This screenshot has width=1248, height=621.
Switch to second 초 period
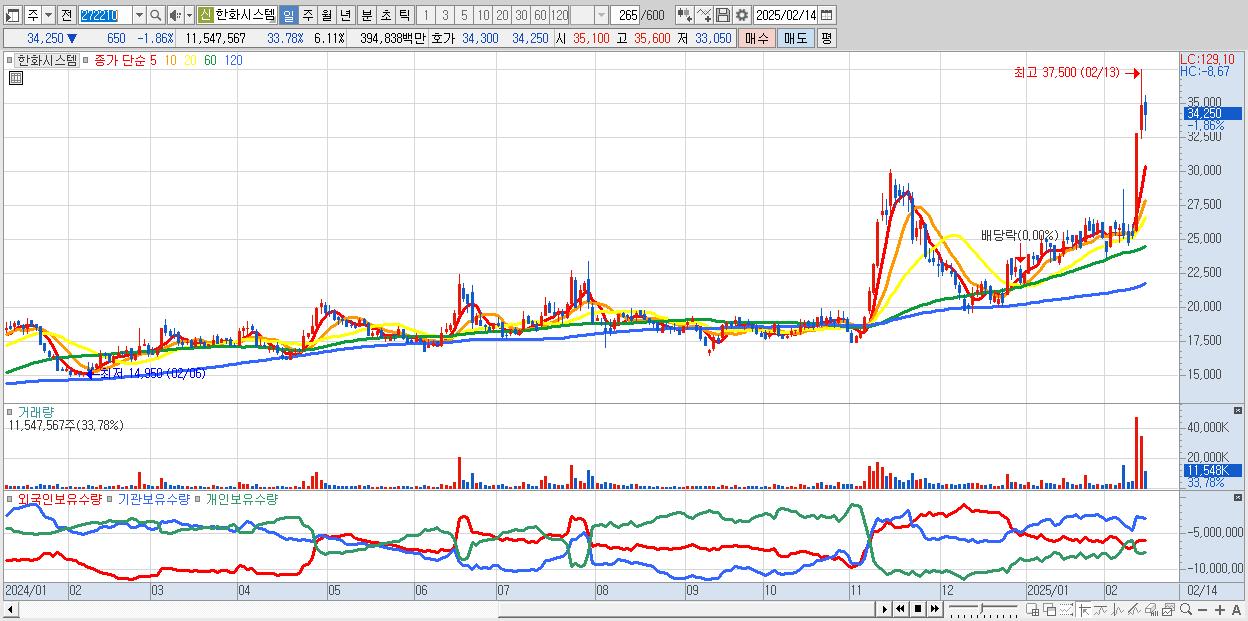385,15
